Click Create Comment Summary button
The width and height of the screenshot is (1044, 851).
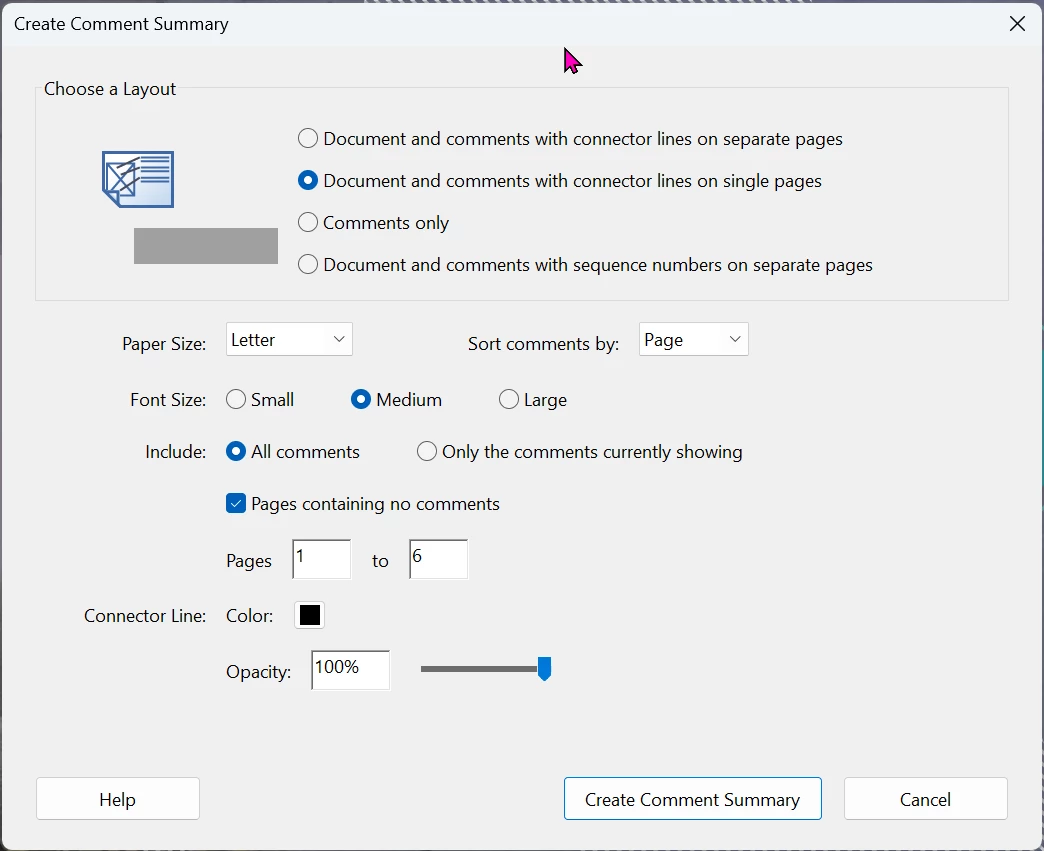click(x=692, y=799)
